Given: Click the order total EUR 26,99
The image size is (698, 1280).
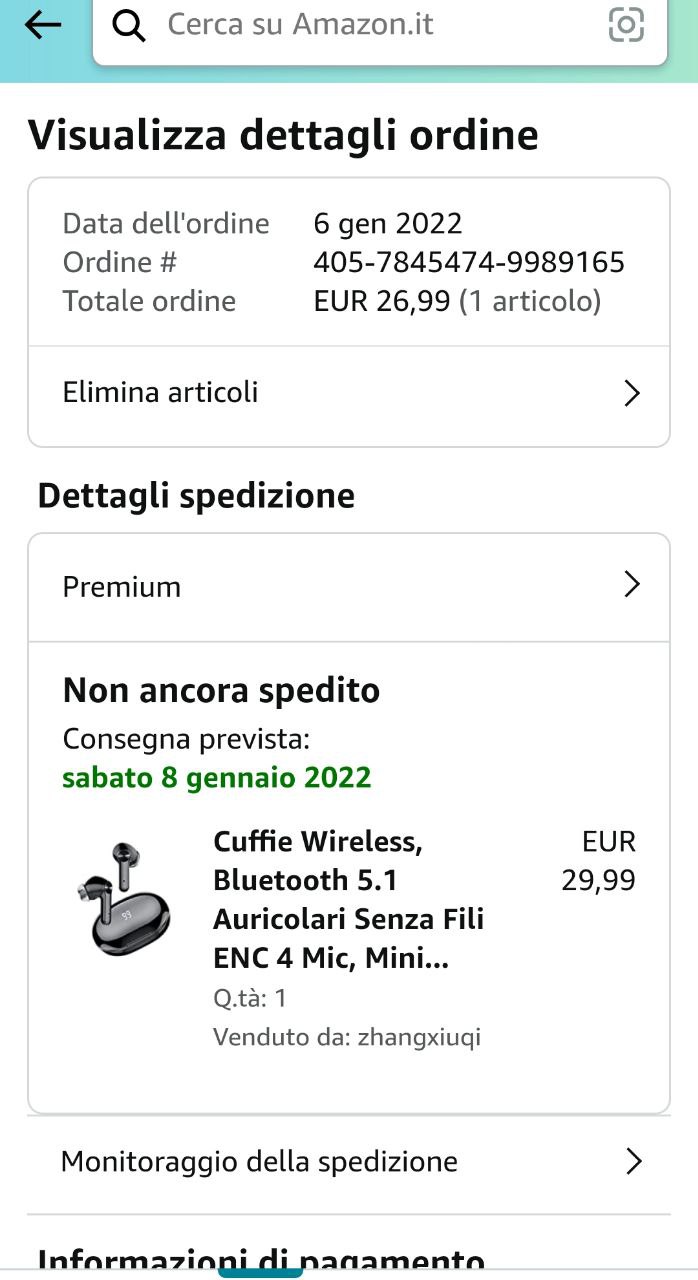Looking at the screenshot, I should (x=382, y=301).
